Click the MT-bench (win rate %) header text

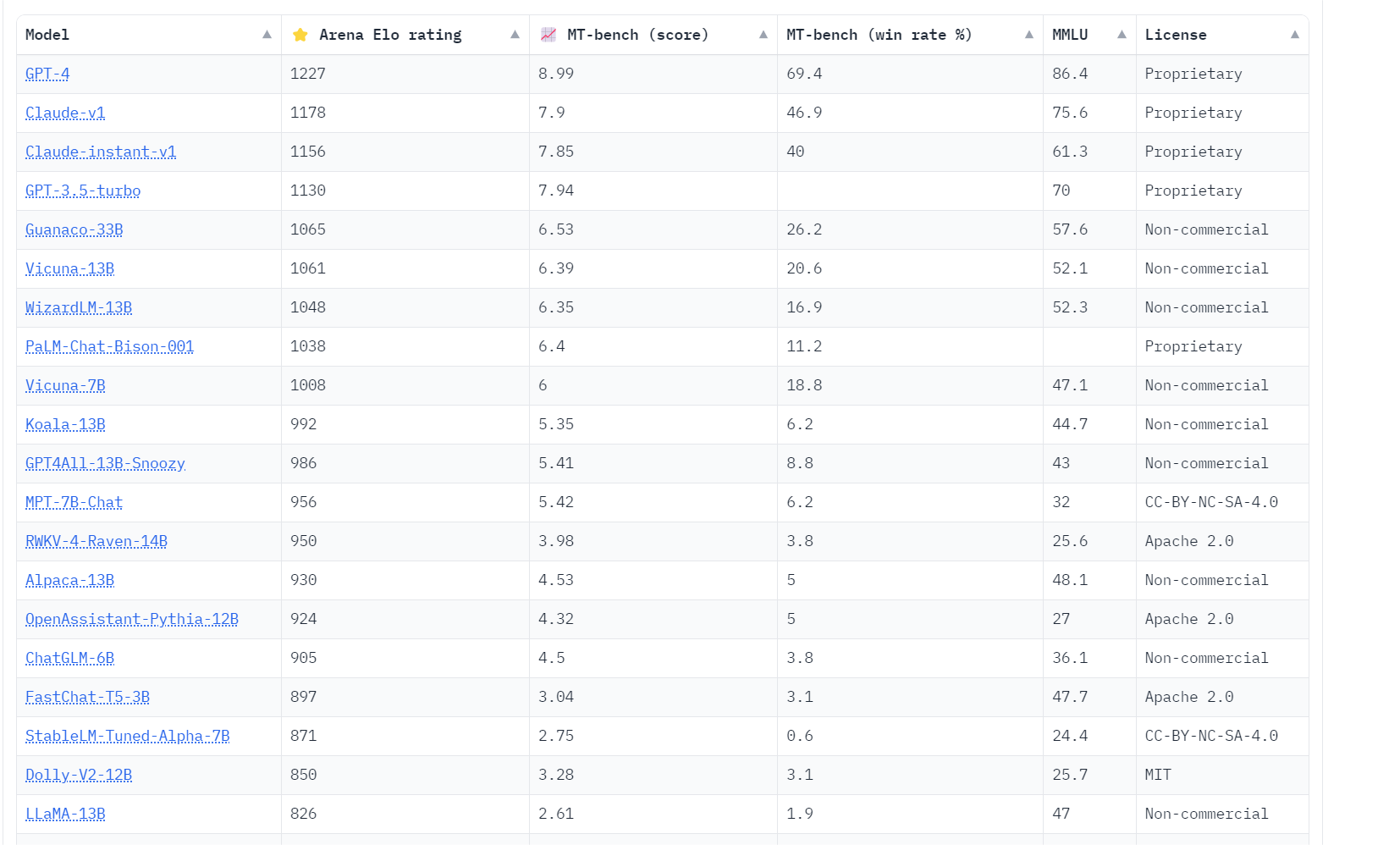pos(879,35)
